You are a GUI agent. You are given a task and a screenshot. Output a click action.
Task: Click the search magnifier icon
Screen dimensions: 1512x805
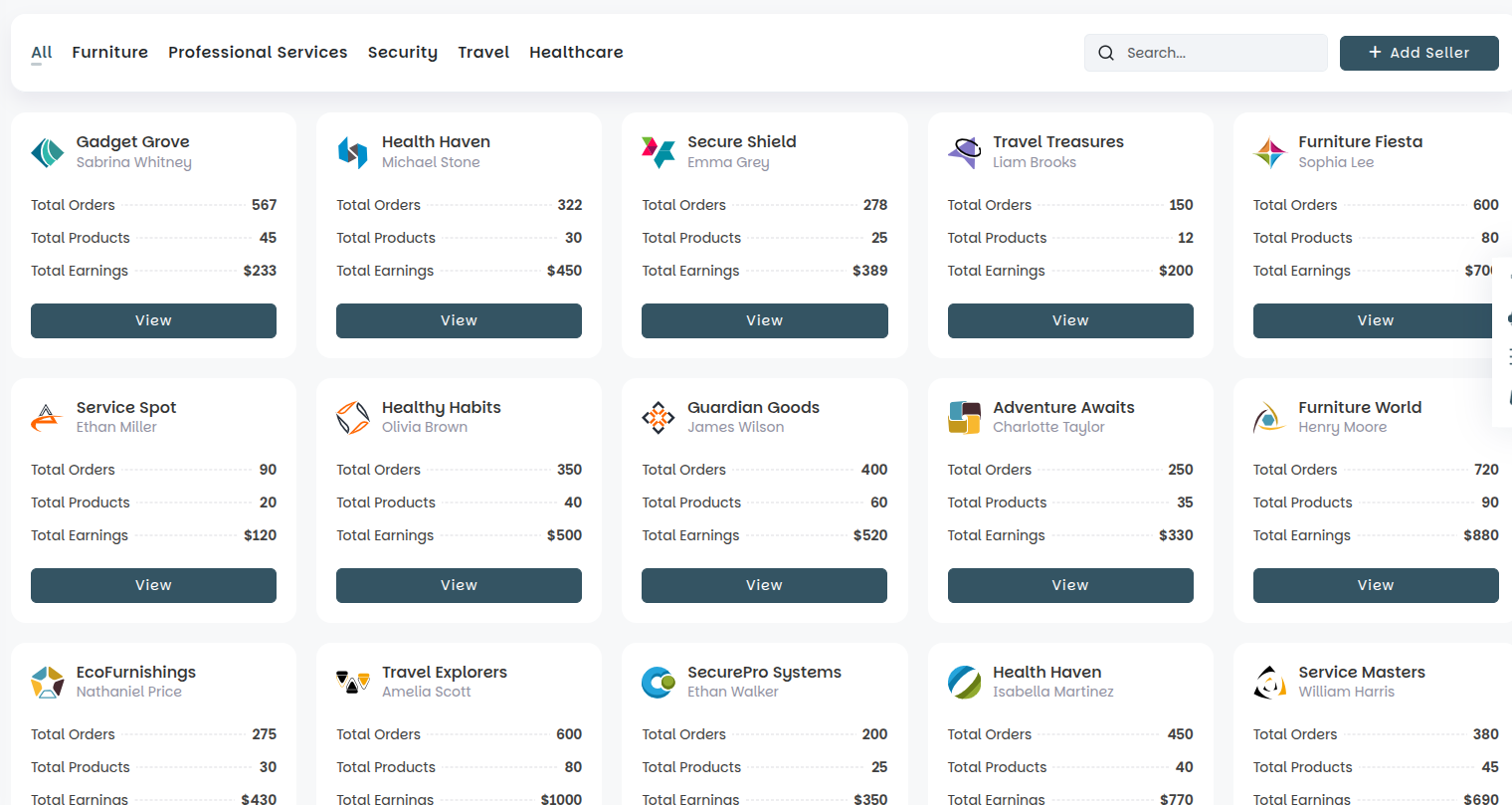(x=1106, y=53)
